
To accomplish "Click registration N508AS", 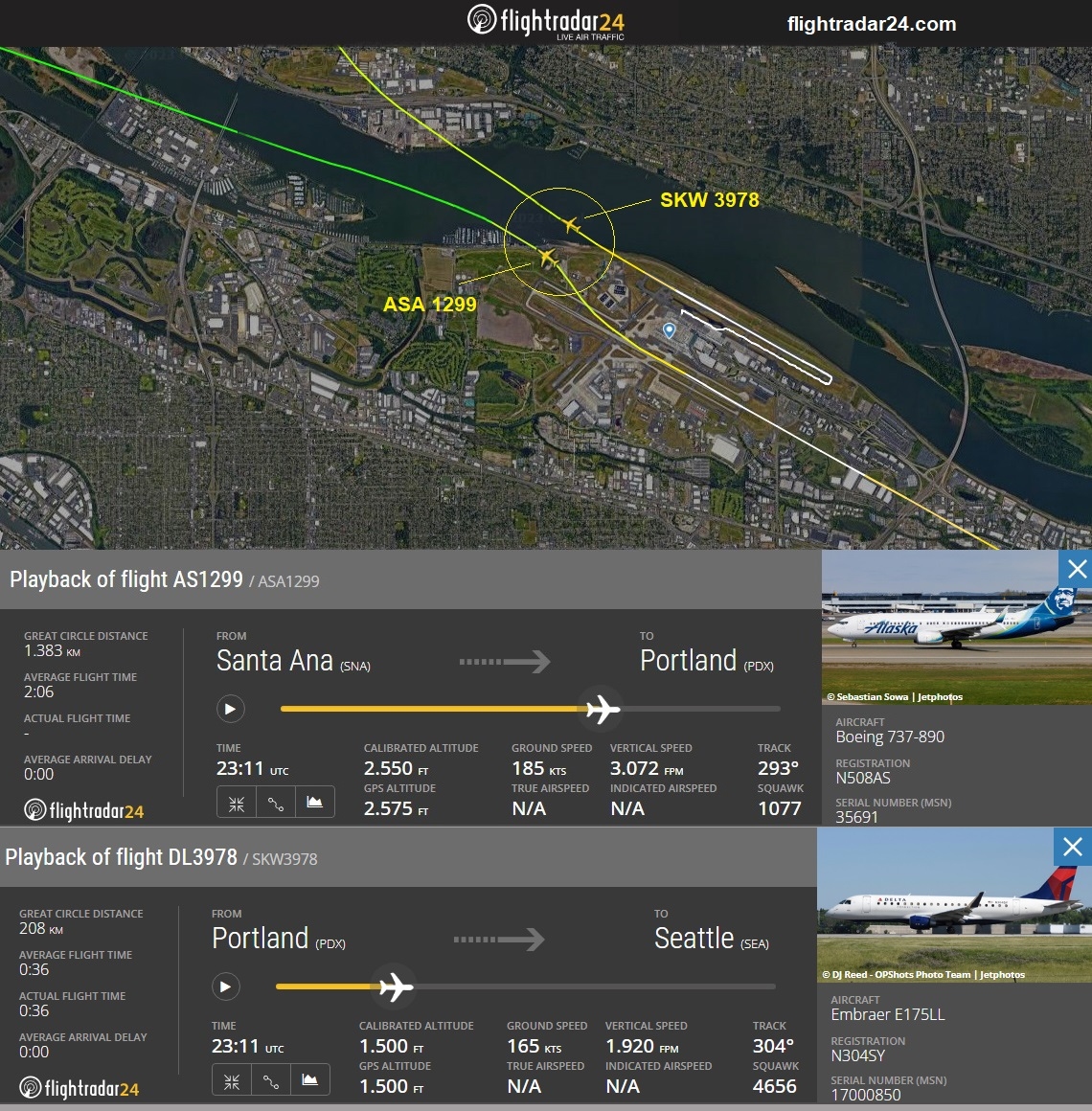I will (x=862, y=778).
